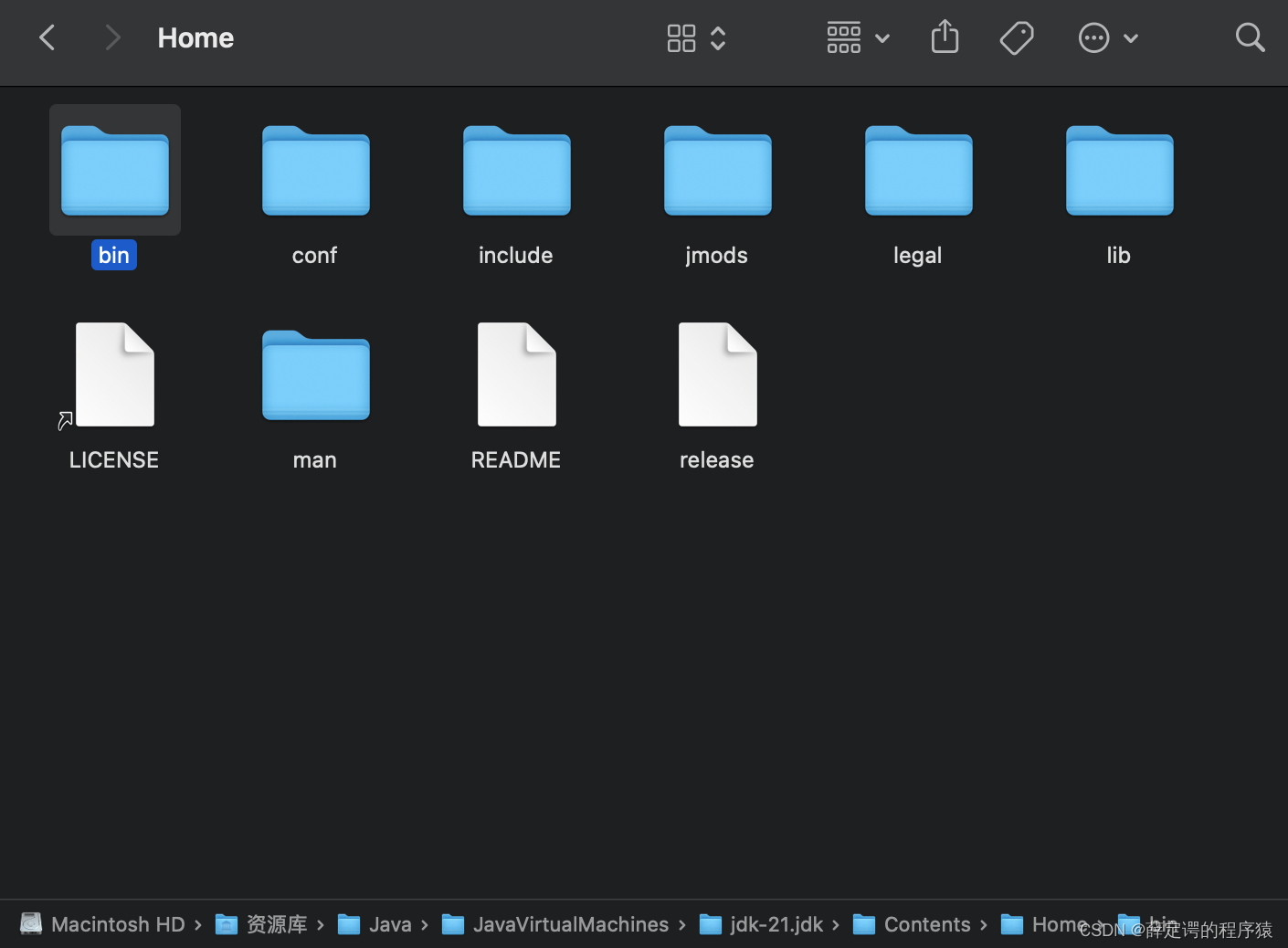Select the legal folder icon
Viewport: 1288px width, 948px height.
919,170
